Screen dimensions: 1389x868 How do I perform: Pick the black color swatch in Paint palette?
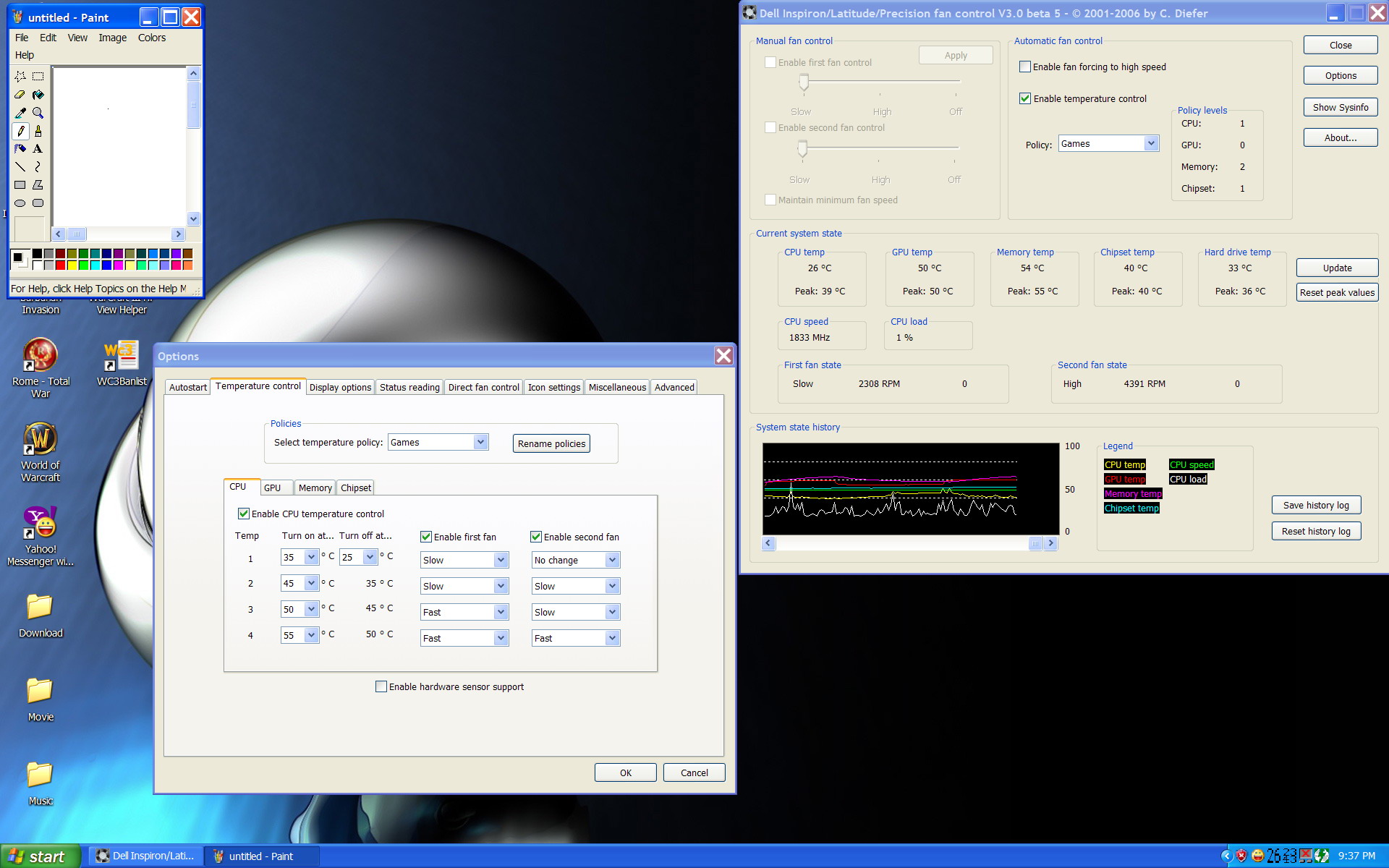click(37, 253)
